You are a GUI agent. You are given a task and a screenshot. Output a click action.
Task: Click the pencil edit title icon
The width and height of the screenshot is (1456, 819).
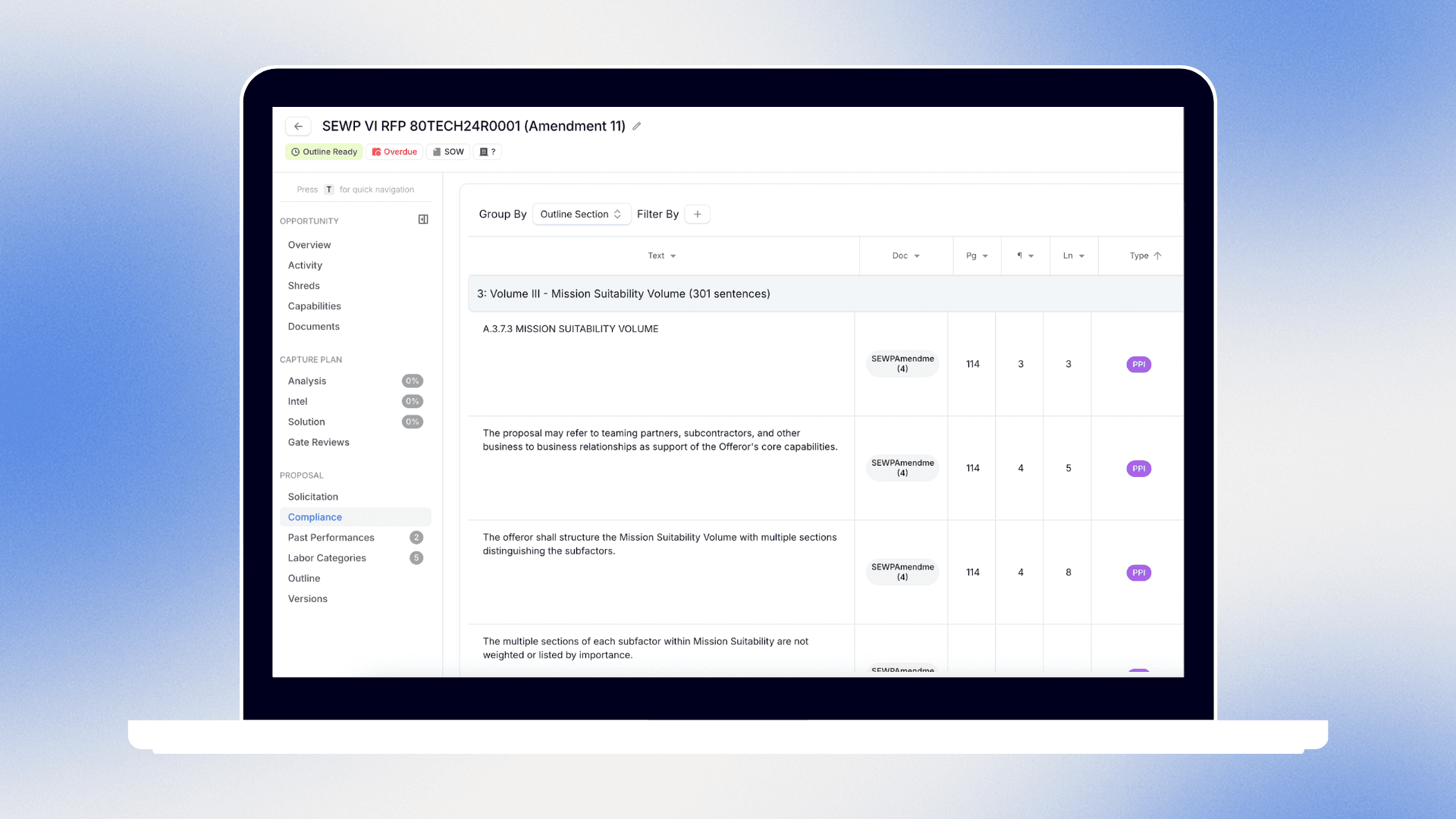pos(637,127)
